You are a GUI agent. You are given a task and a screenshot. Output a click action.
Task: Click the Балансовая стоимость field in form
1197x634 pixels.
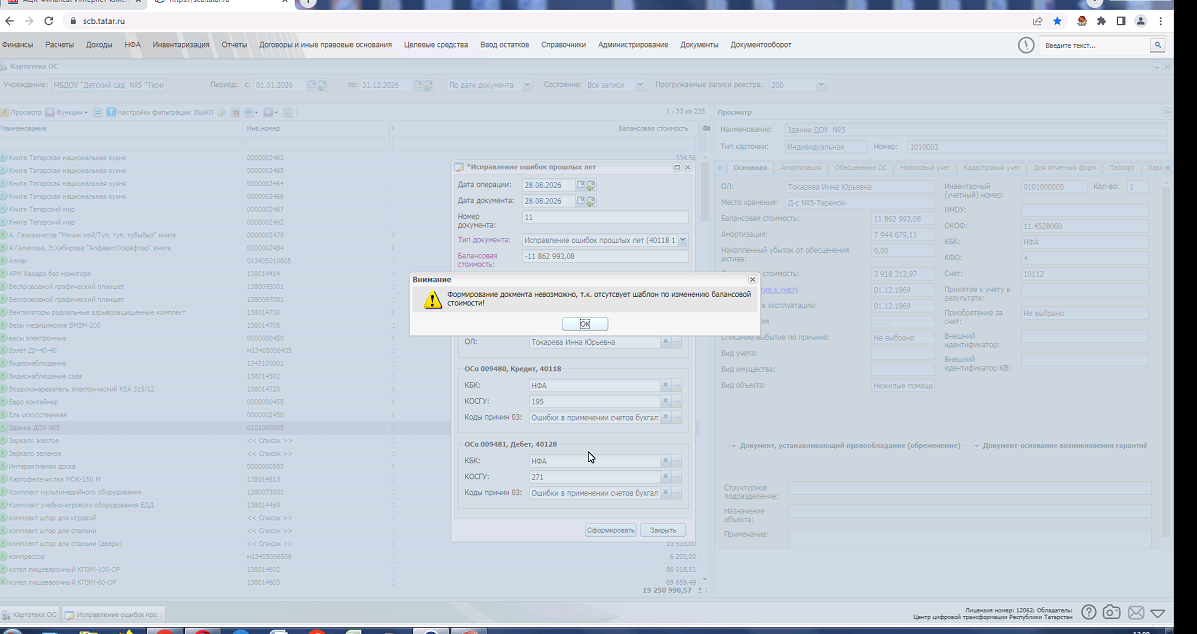tap(605, 256)
